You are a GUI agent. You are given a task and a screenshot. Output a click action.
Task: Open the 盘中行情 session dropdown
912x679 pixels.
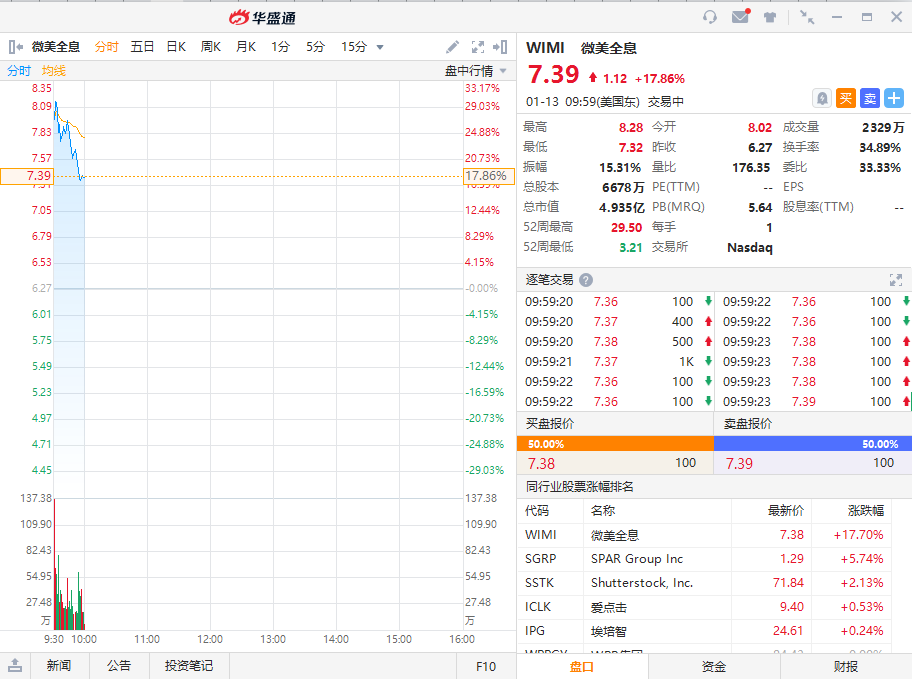click(475, 70)
